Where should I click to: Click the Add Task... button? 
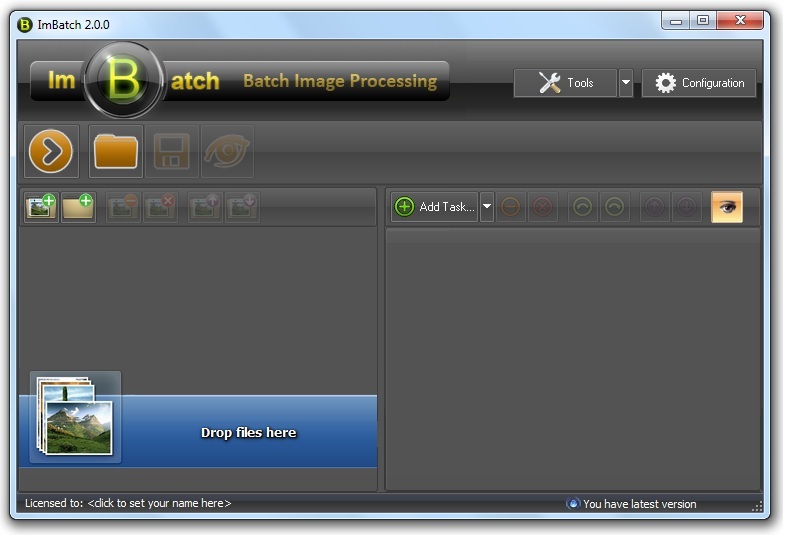click(434, 207)
